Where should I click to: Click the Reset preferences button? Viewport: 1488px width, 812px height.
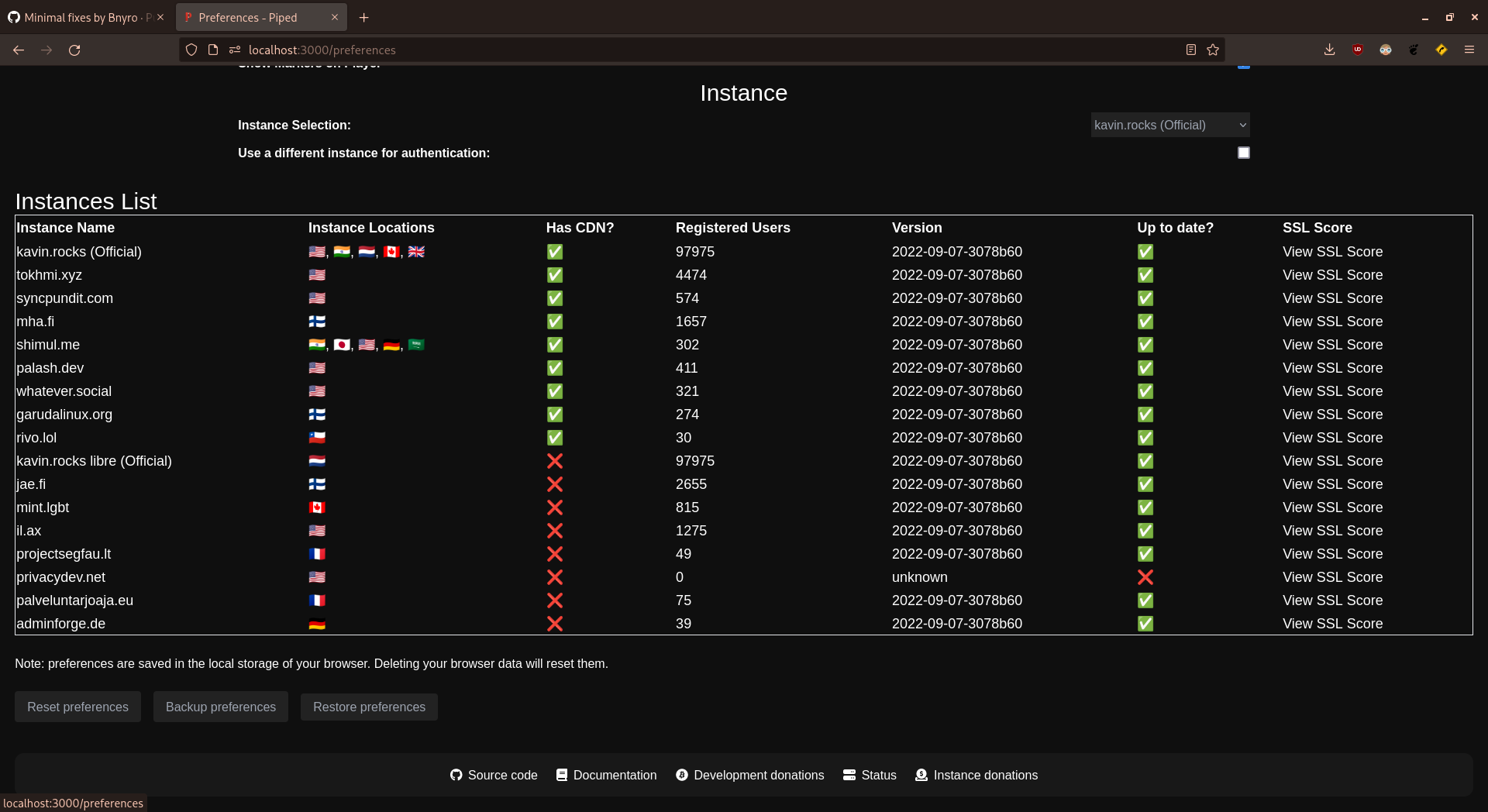tap(77, 707)
